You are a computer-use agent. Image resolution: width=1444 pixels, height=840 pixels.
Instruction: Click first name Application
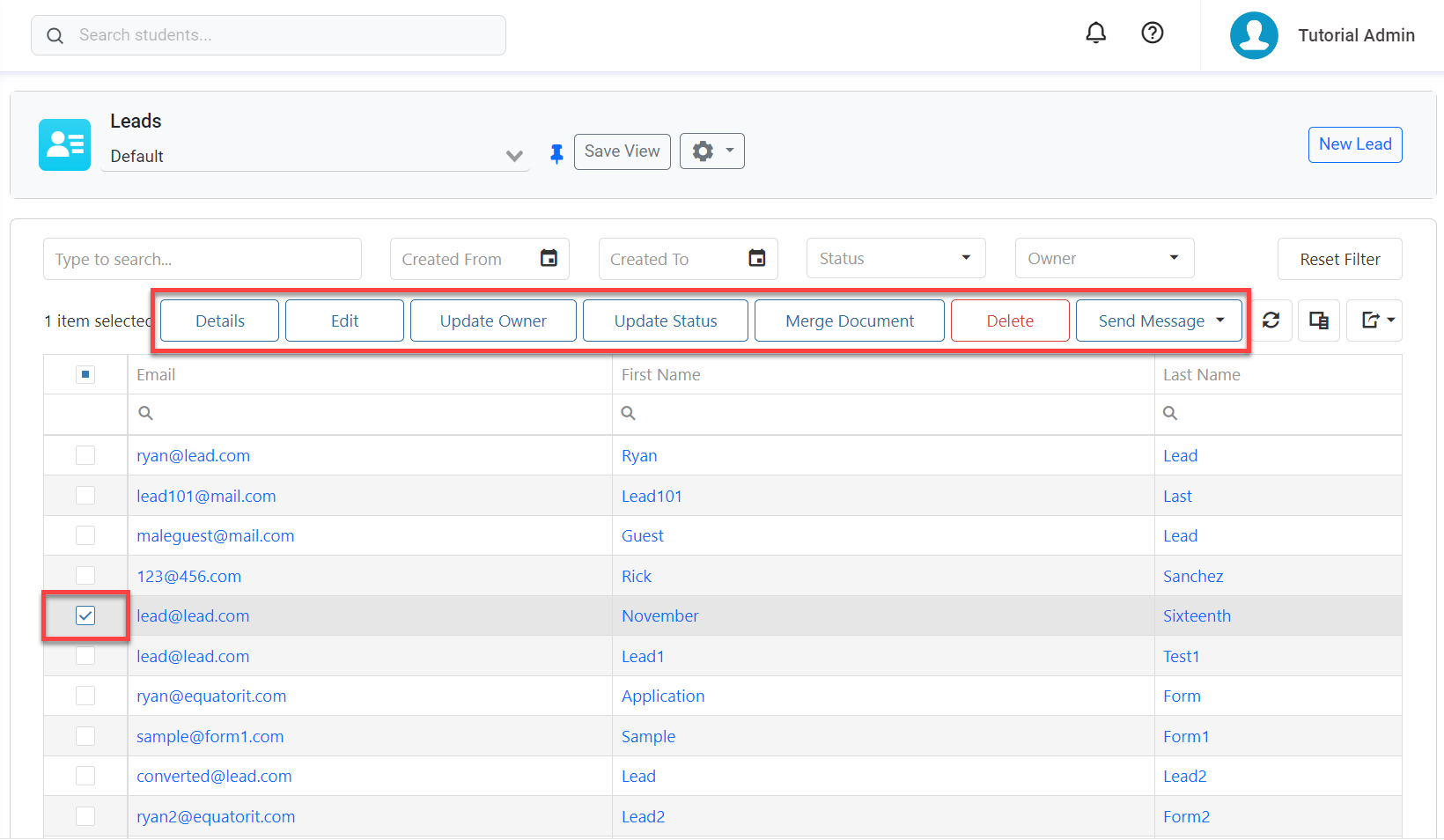click(x=663, y=696)
